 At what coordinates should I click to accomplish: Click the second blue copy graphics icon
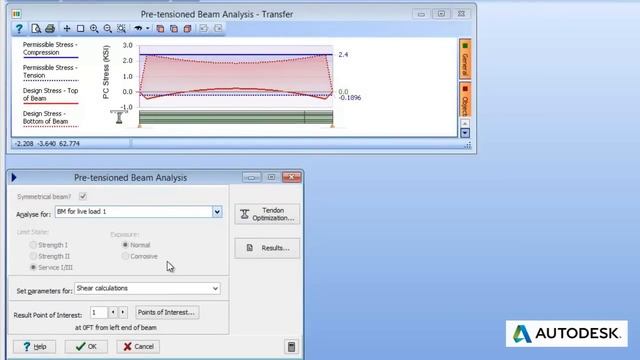[x=174, y=29]
